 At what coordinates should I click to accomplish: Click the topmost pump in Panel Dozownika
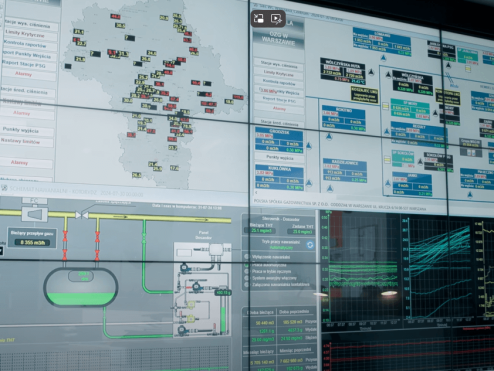coord(183,267)
